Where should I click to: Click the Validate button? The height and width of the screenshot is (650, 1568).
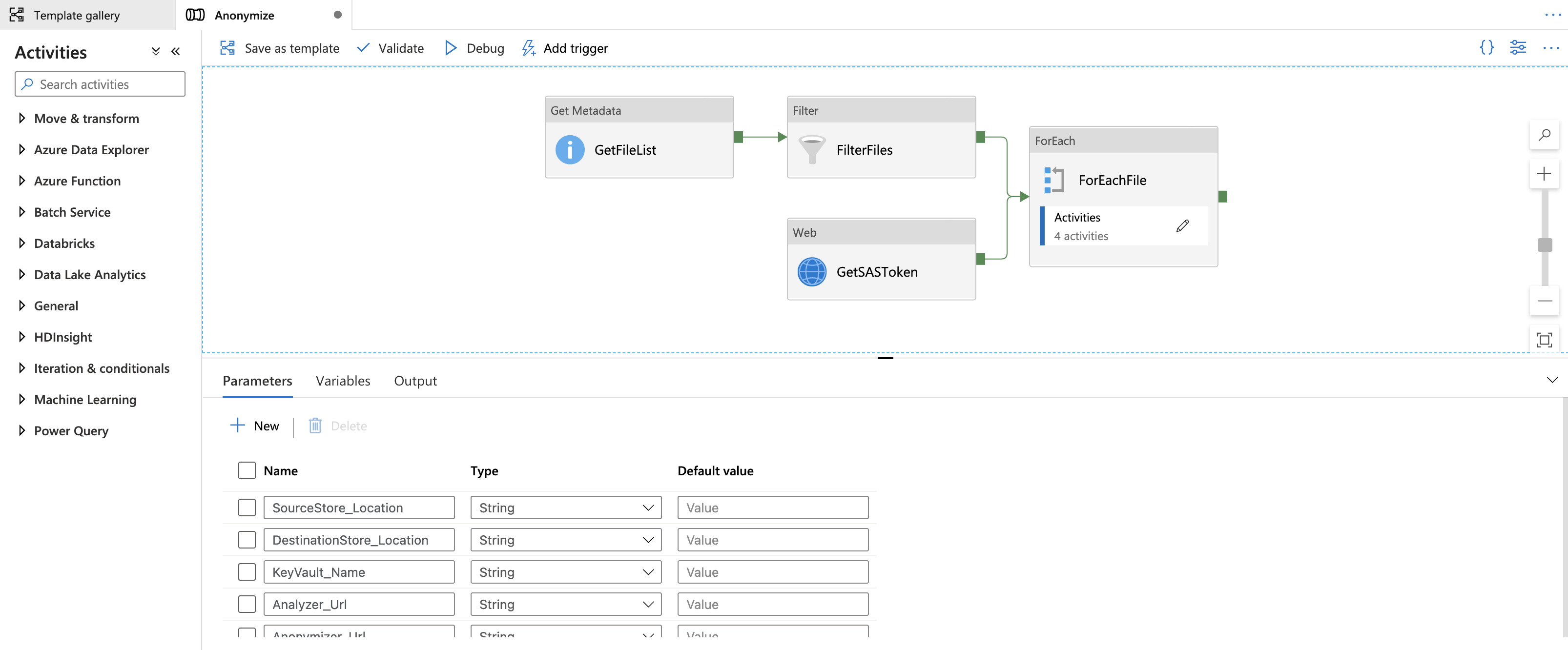point(390,48)
